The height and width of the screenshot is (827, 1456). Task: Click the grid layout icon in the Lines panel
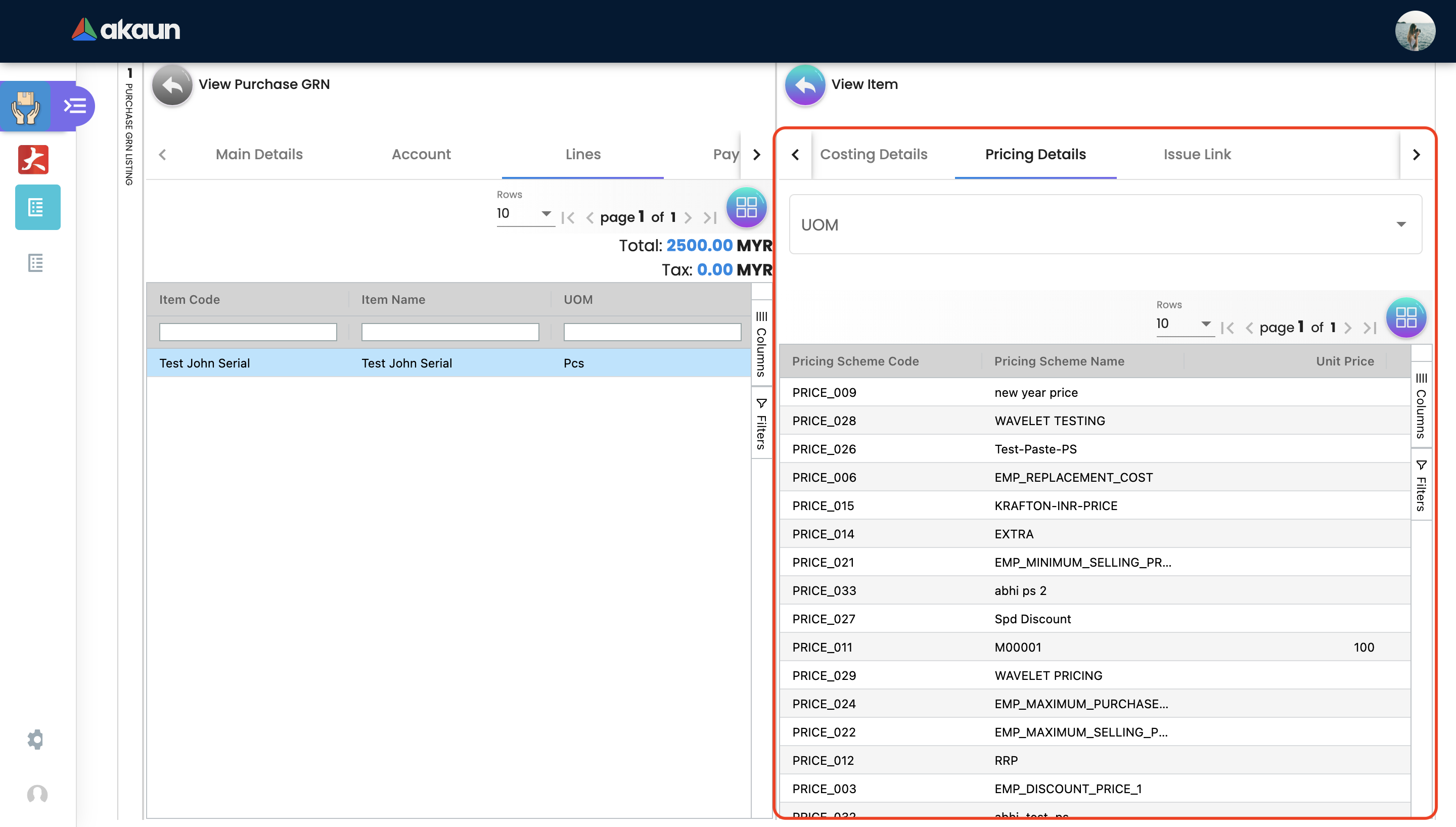point(746,207)
